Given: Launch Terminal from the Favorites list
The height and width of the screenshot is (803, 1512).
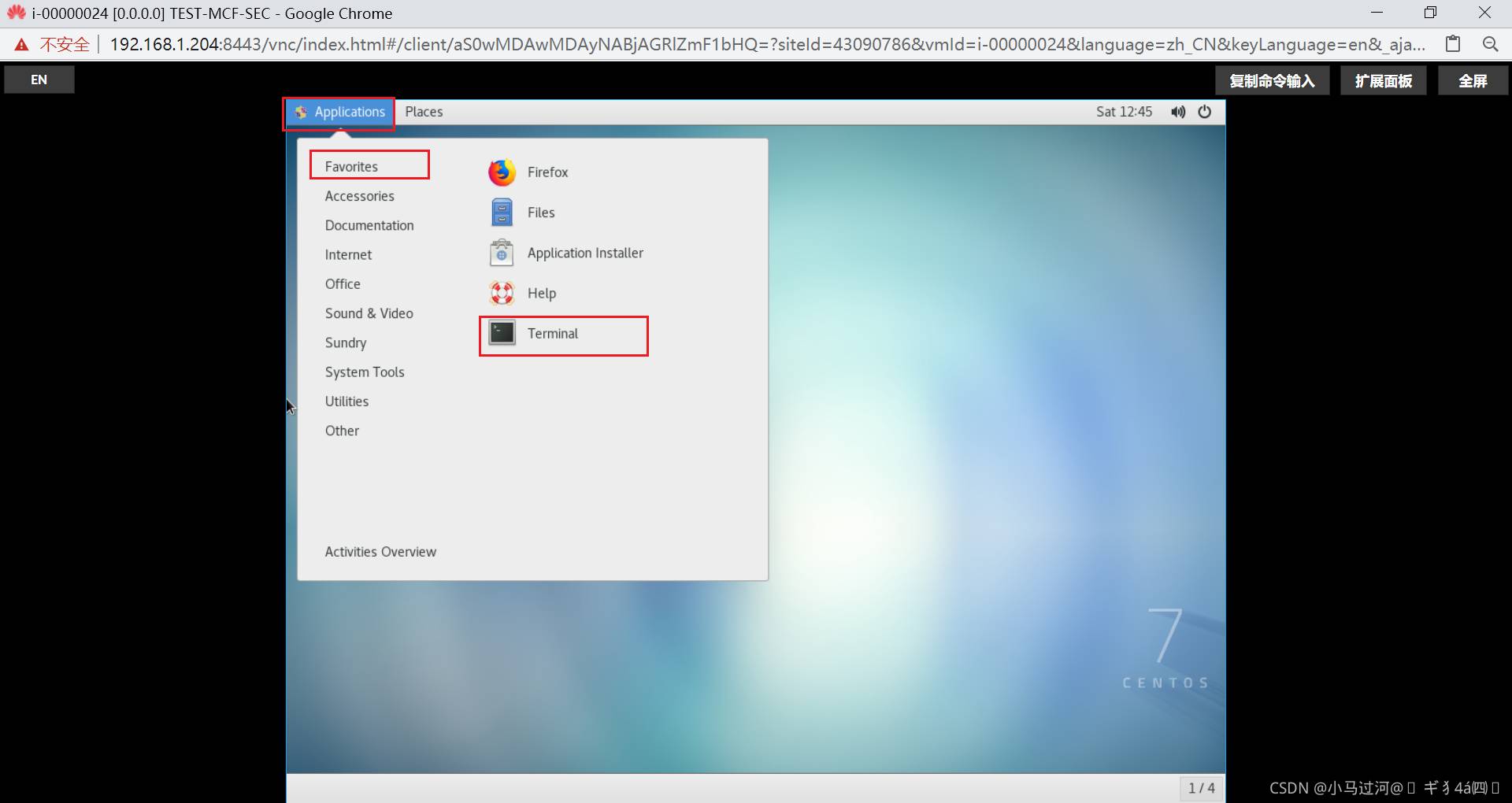Looking at the screenshot, I should coord(553,334).
